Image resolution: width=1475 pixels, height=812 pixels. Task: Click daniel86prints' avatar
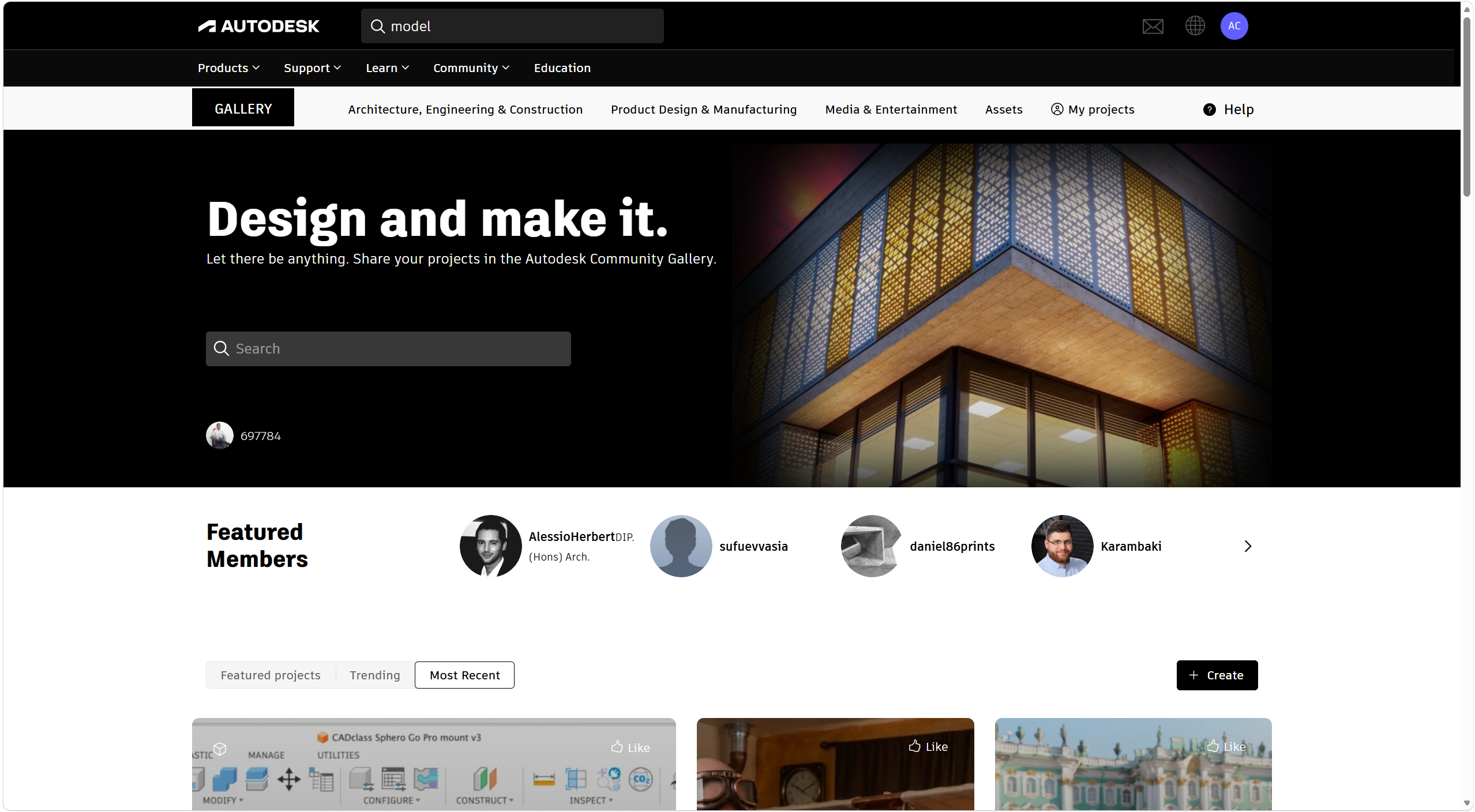tap(872, 546)
